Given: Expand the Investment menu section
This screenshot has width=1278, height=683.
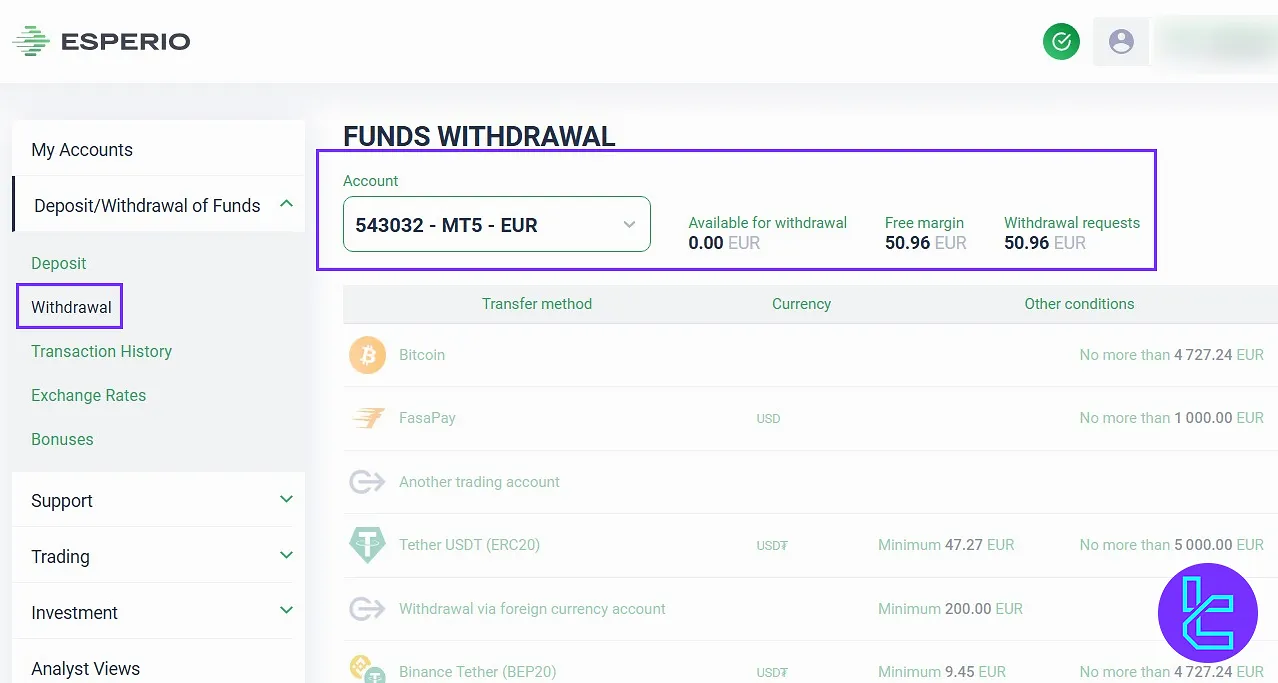Looking at the screenshot, I should click(x=287, y=611).
